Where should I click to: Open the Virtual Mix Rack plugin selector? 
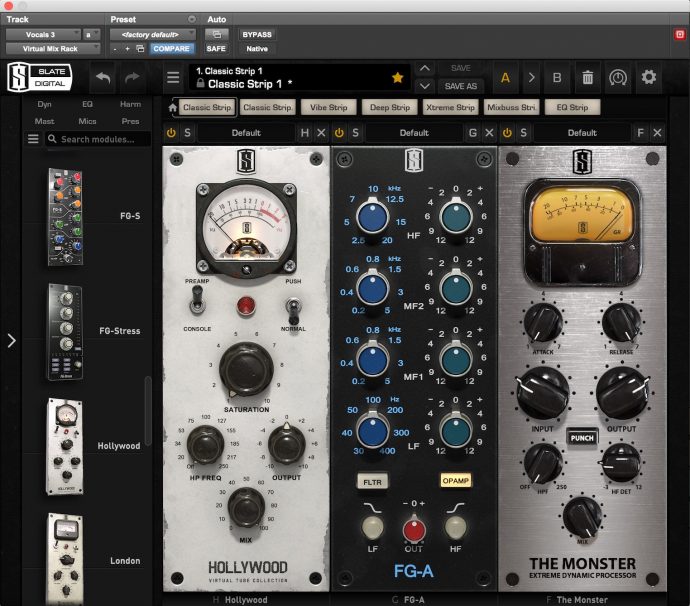click(x=53, y=48)
